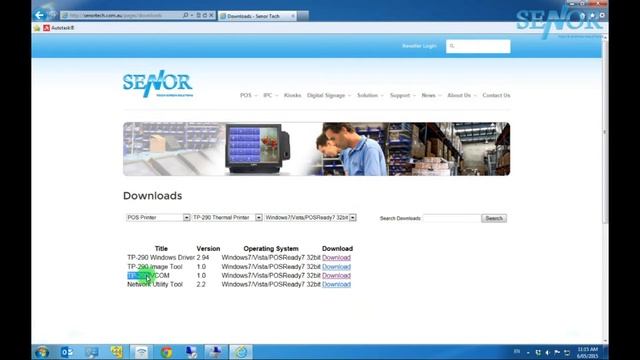Open the POS navigation menu
Screen dimensions: 640x360
tap(248, 95)
